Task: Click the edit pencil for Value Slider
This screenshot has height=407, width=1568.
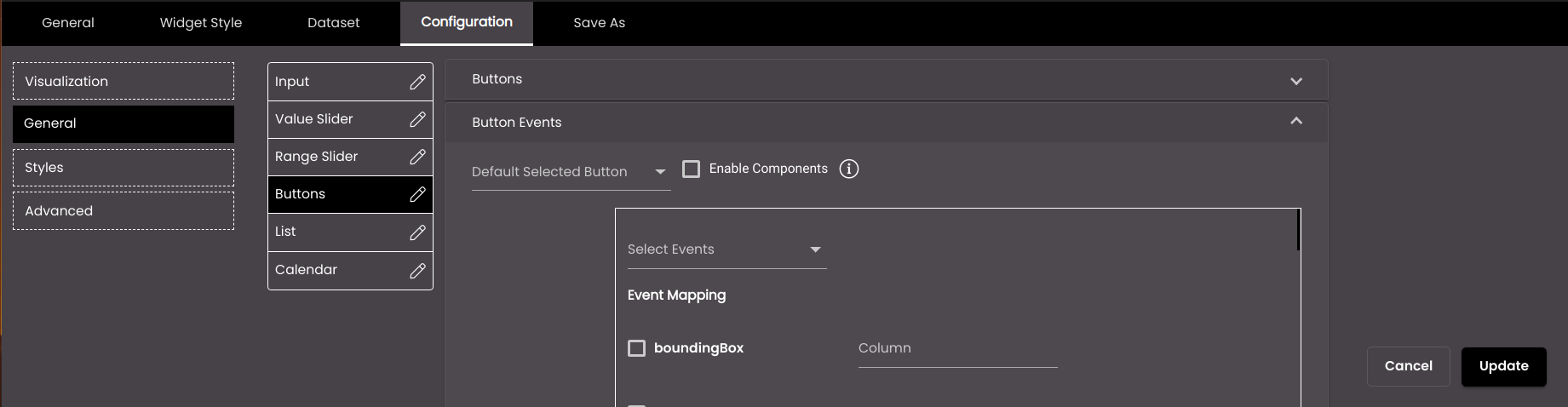Action: [417, 119]
